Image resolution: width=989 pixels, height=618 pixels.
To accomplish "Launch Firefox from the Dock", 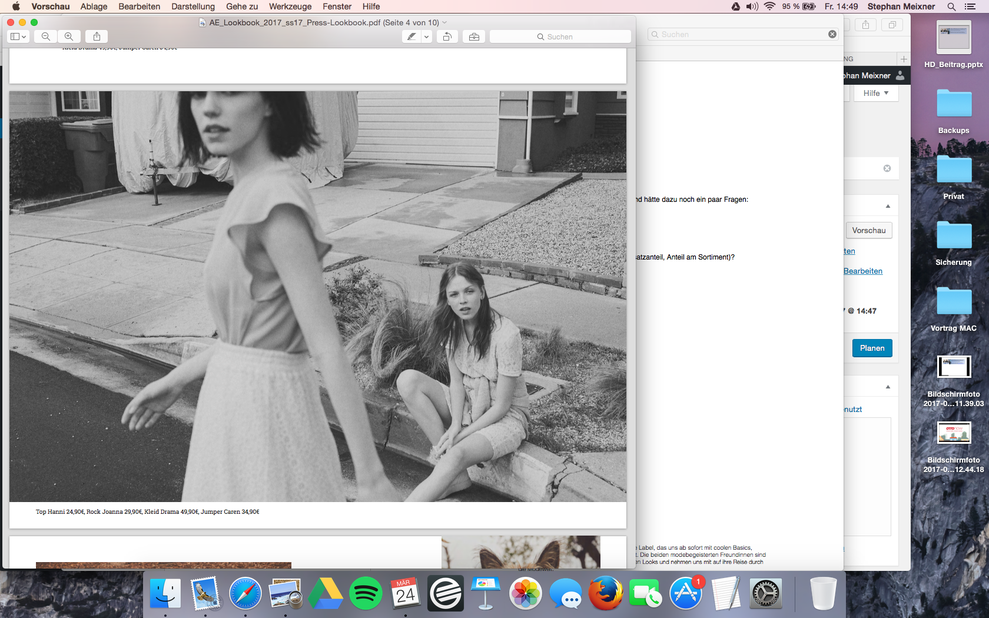I will coord(606,594).
